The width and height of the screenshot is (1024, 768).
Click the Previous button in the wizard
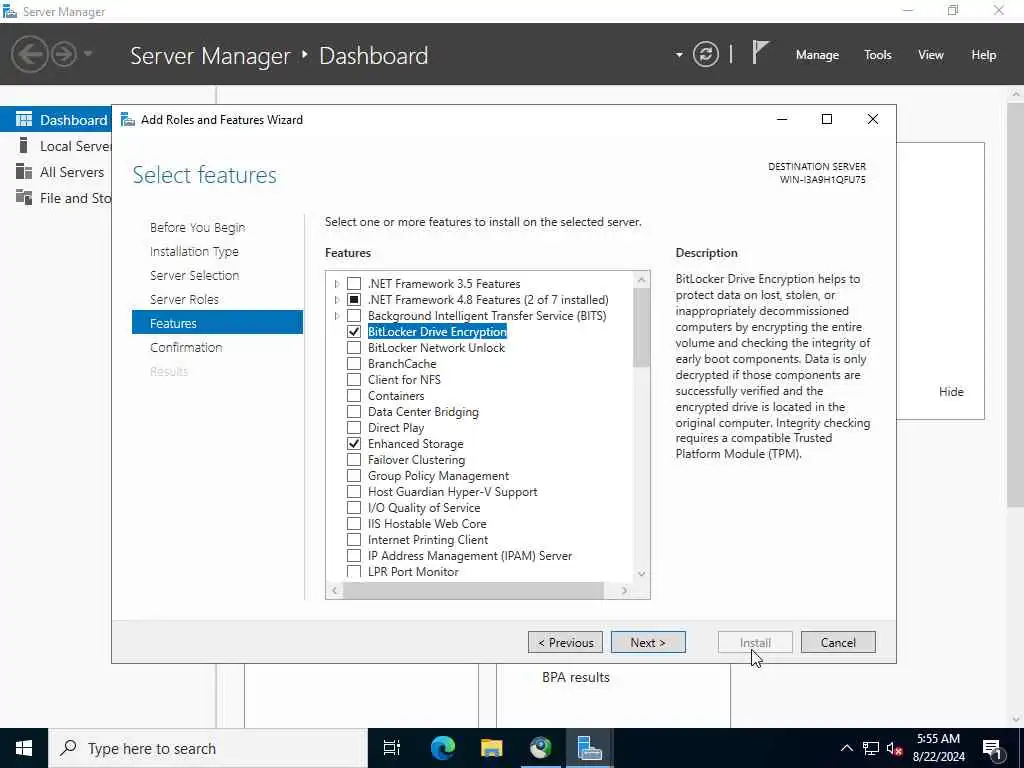tap(566, 643)
